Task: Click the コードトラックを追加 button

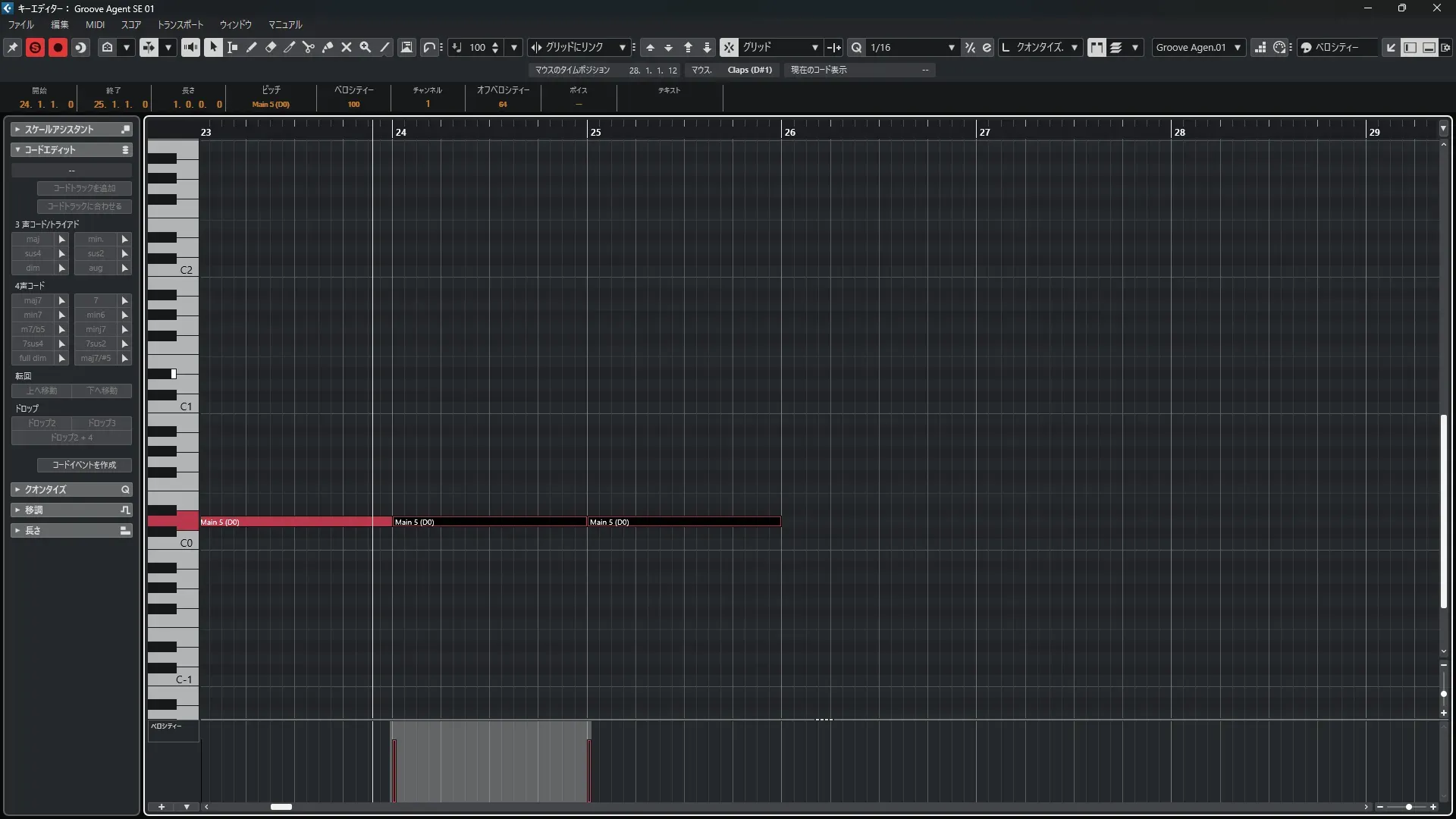Action: click(84, 188)
